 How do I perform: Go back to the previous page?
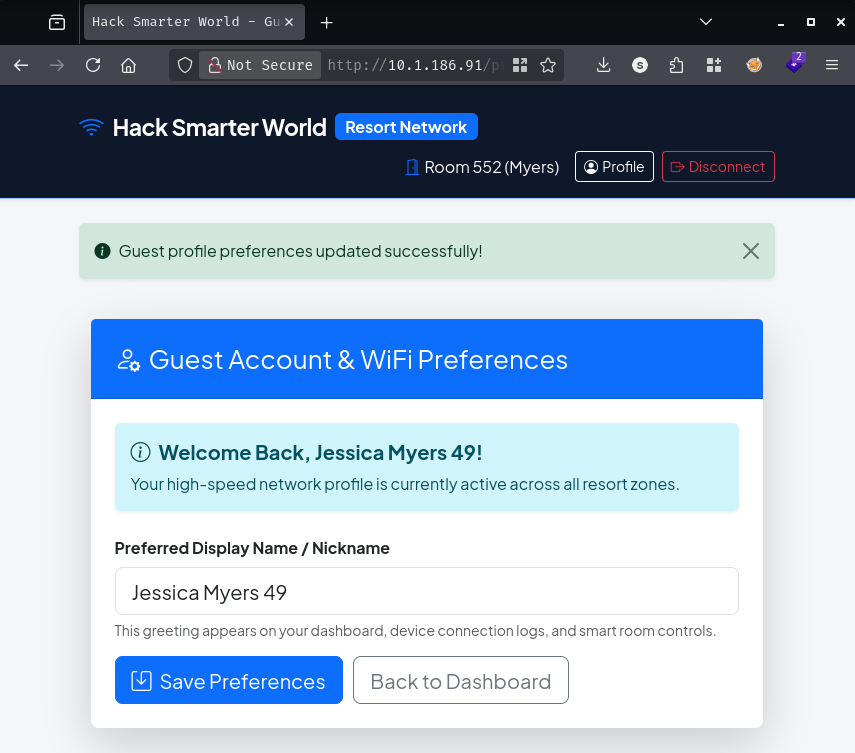point(21,65)
